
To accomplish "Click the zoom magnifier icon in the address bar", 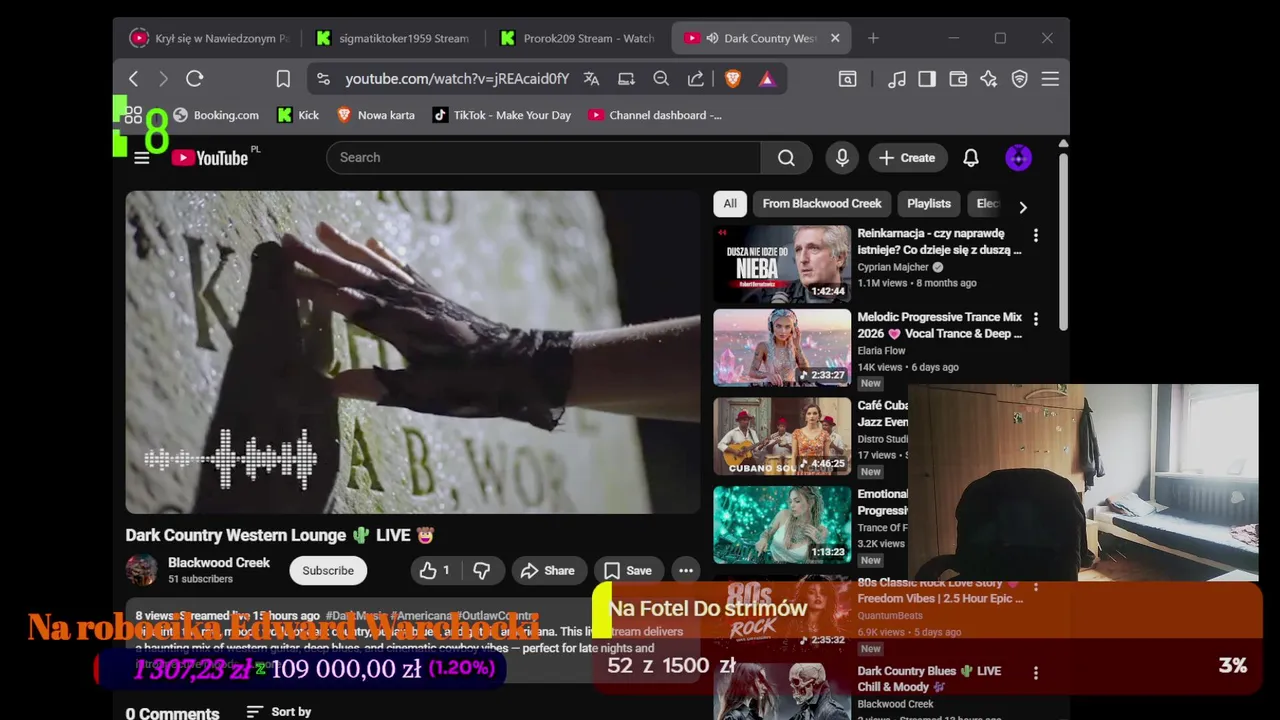I will pos(661,79).
